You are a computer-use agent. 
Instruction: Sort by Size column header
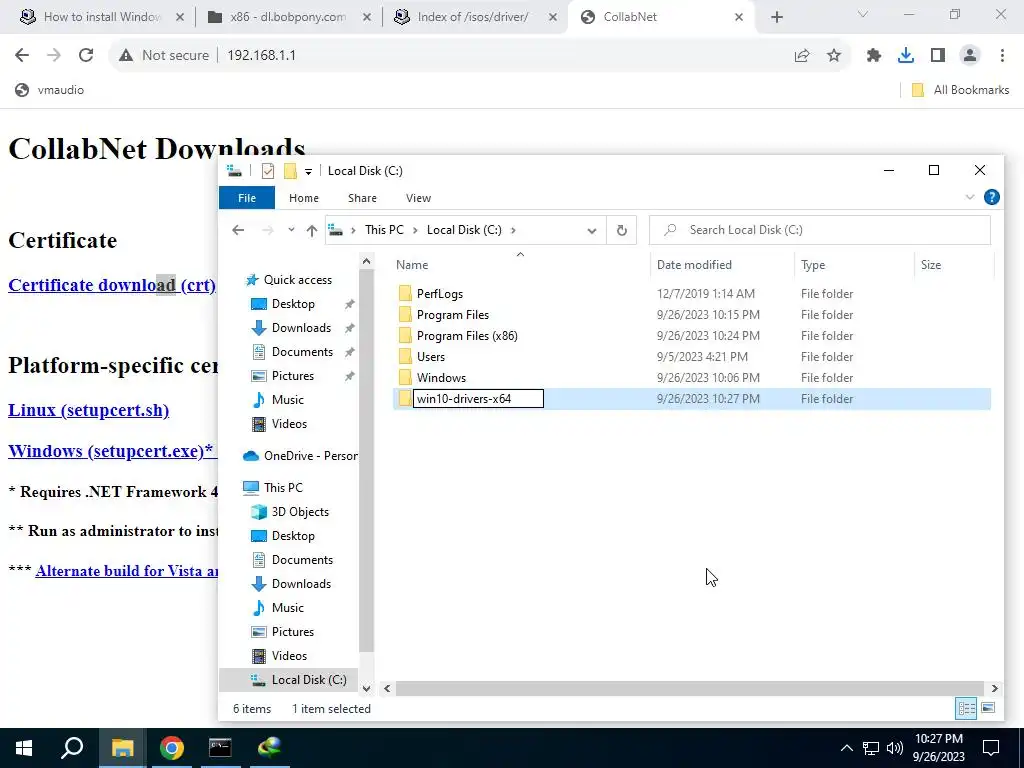(x=931, y=265)
